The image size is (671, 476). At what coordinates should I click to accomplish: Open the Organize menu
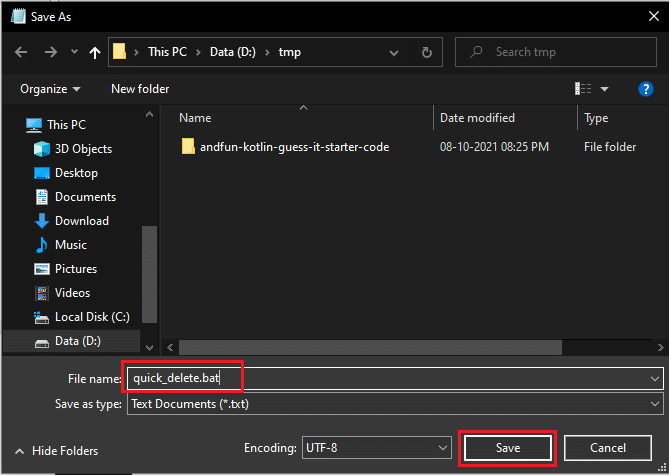point(49,89)
